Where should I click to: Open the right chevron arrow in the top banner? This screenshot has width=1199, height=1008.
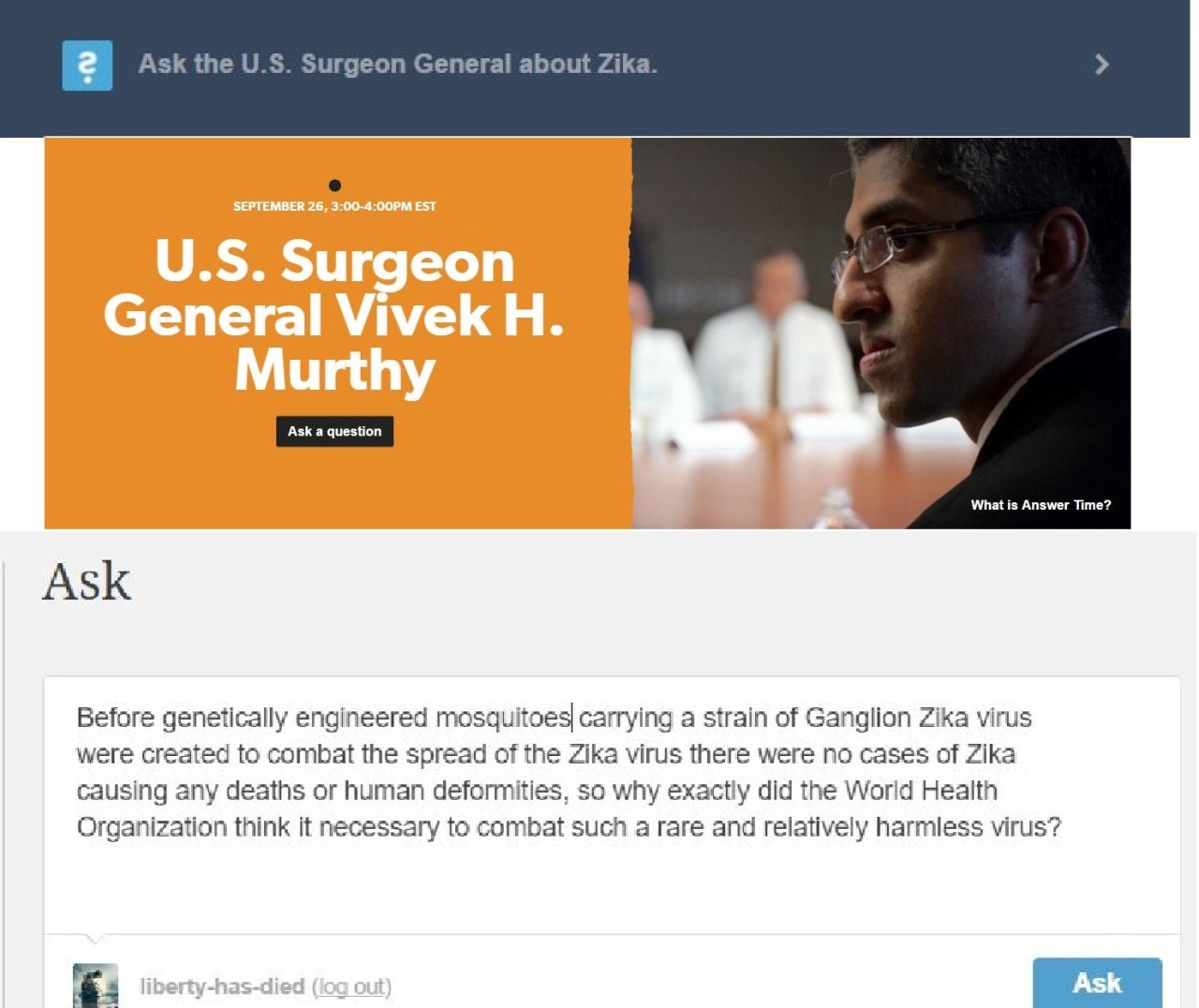[1102, 65]
